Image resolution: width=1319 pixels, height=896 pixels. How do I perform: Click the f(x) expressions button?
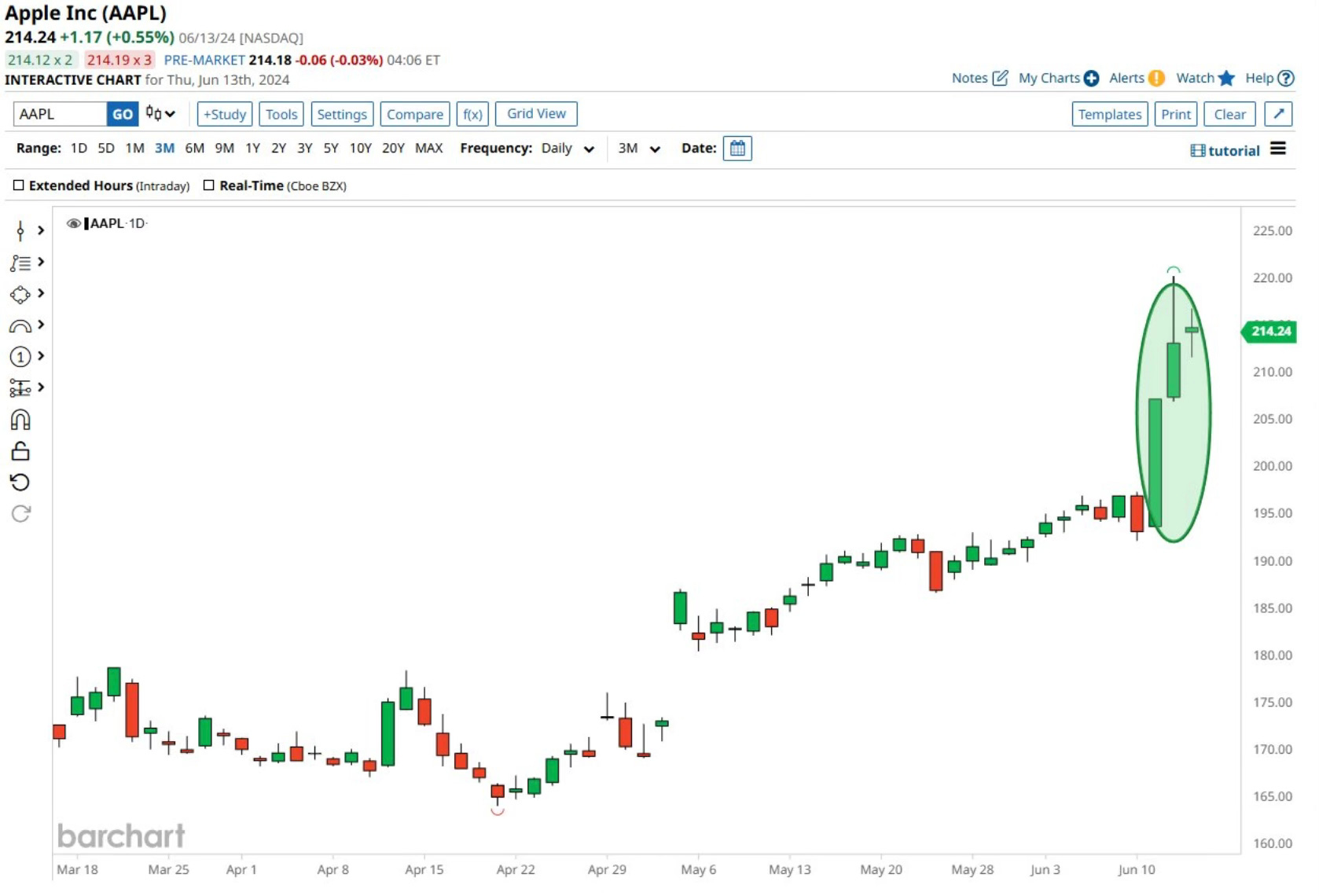pyautogui.click(x=472, y=114)
